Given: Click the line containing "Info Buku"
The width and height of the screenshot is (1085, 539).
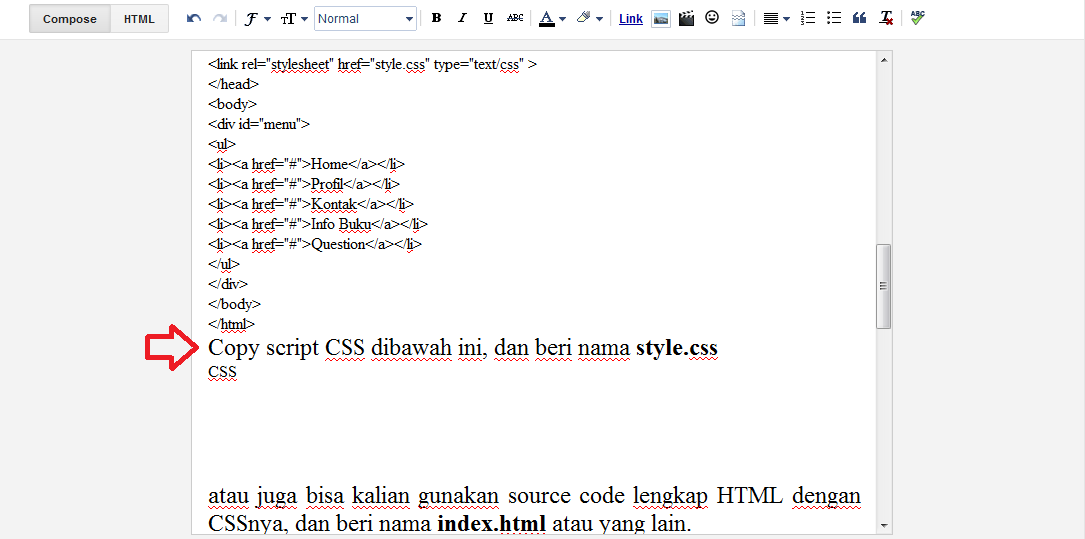Looking at the screenshot, I should (318, 224).
